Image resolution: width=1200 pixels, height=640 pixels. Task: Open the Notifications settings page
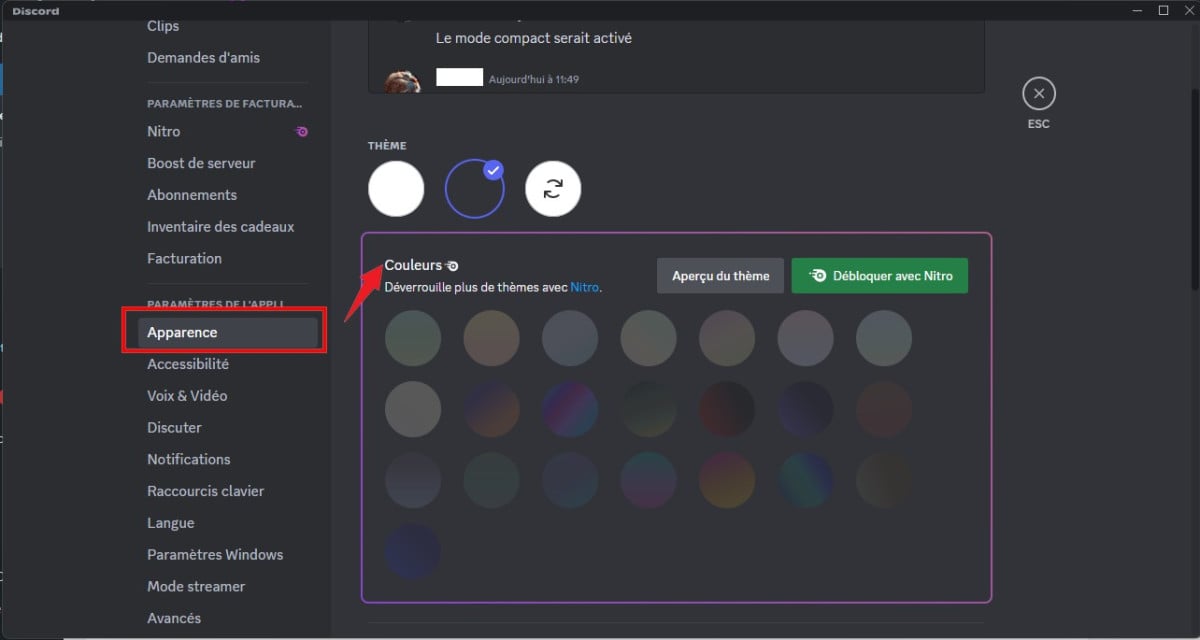(x=189, y=459)
